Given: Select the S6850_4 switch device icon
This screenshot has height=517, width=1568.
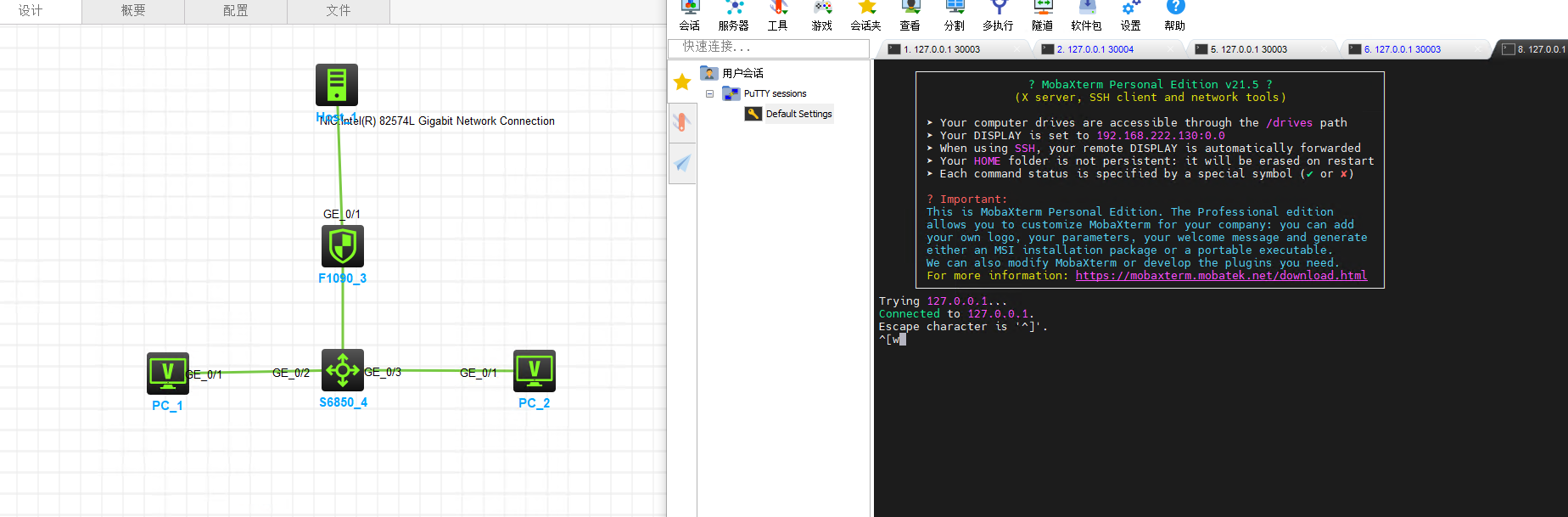Looking at the screenshot, I should (x=343, y=370).
